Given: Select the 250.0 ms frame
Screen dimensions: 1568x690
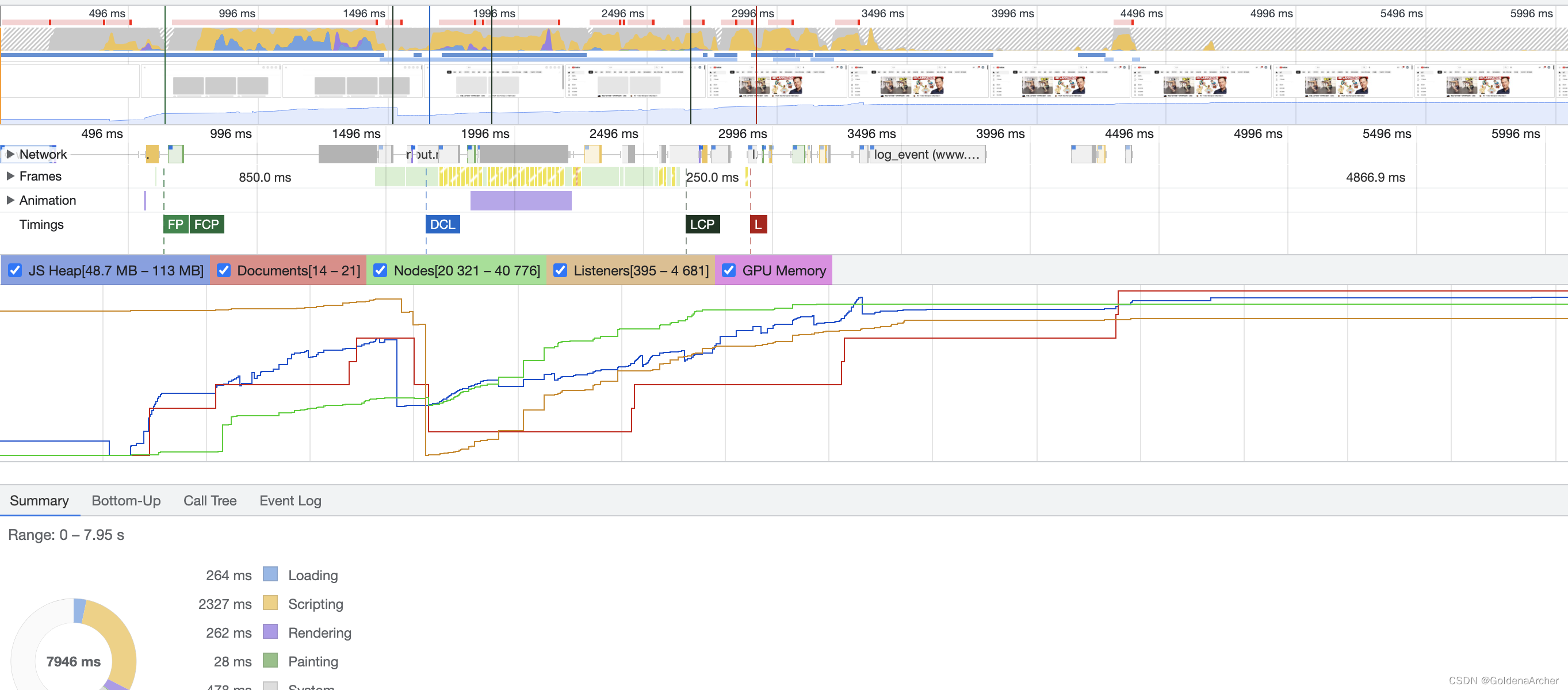Looking at the screenshot, I should pos(712,178).
